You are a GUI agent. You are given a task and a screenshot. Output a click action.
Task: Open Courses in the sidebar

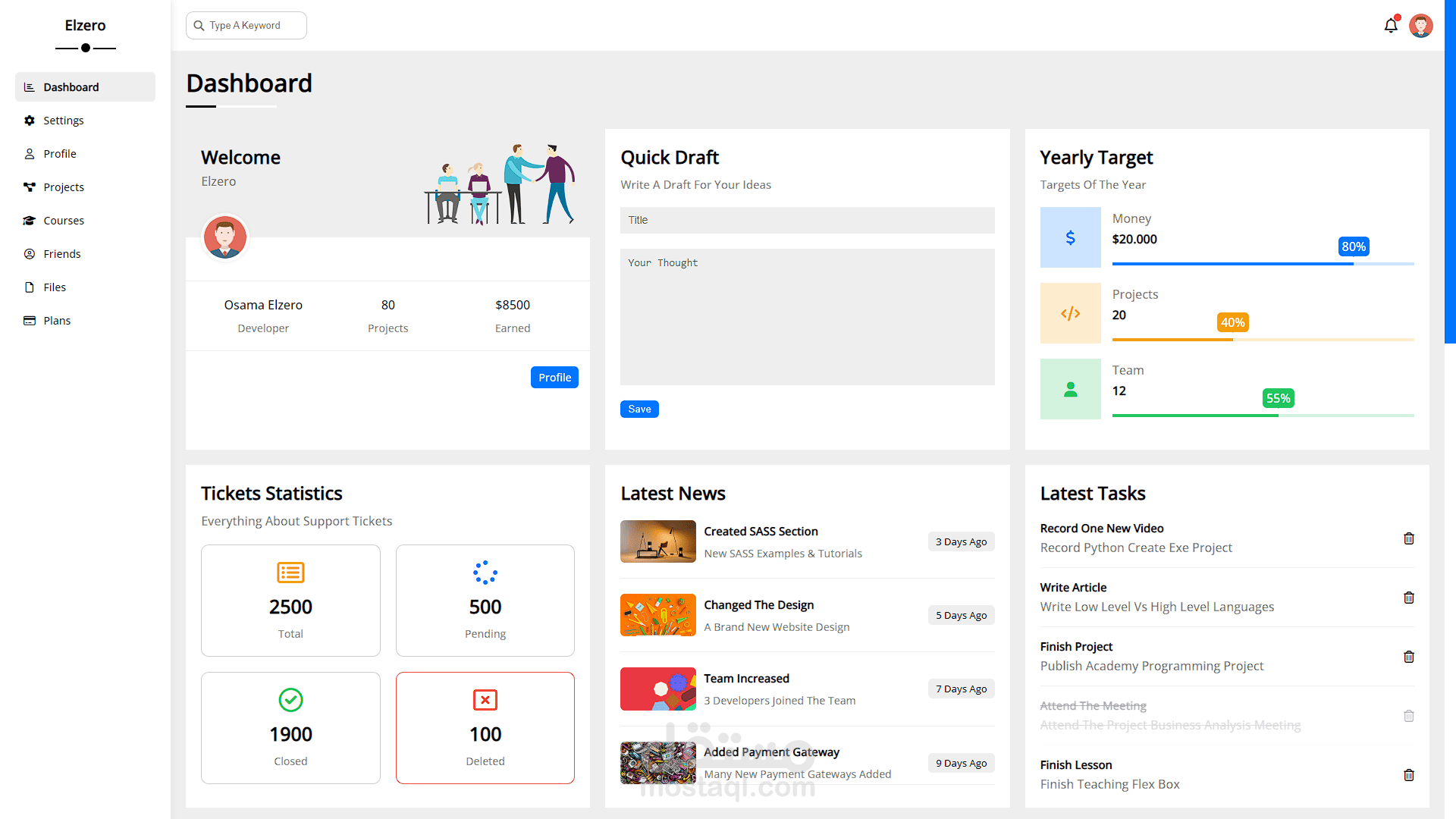pos(85,221)
